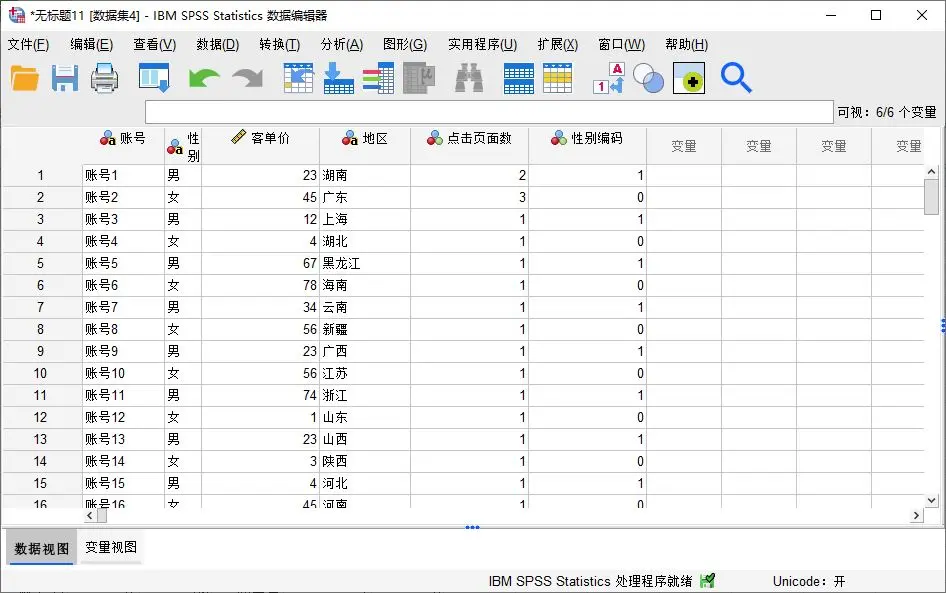
Task: Click the Unicode: 开 status text
Action: pos(808,582)
